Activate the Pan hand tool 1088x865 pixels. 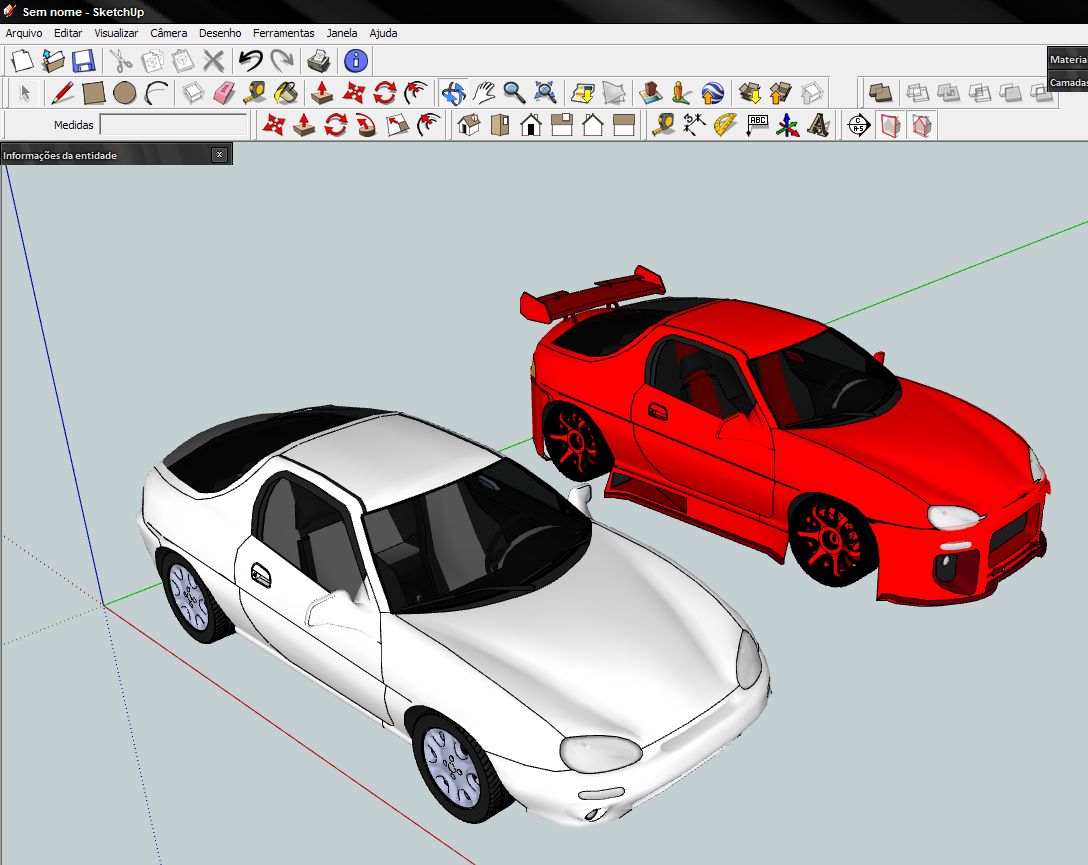484,93
